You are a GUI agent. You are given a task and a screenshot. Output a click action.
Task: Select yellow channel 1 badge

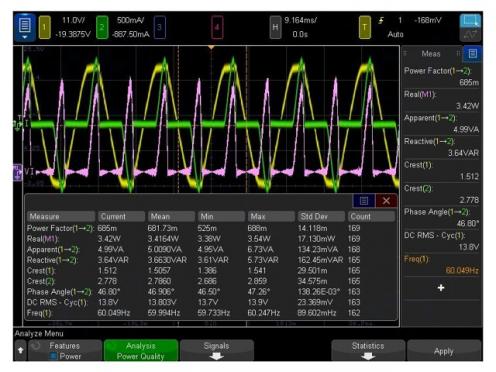pos(45,27)
